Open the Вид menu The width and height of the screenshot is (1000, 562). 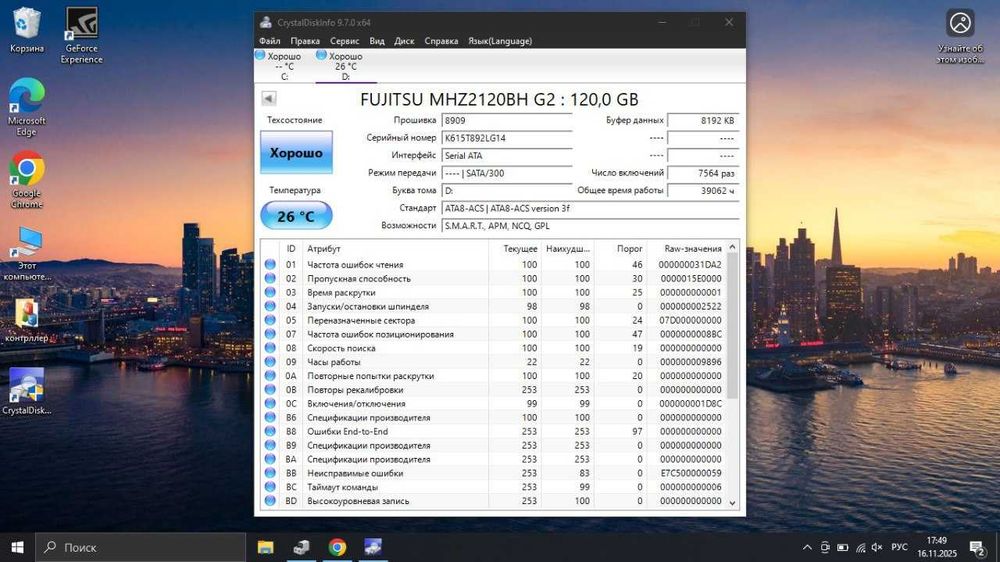click(x=377, y=41)
